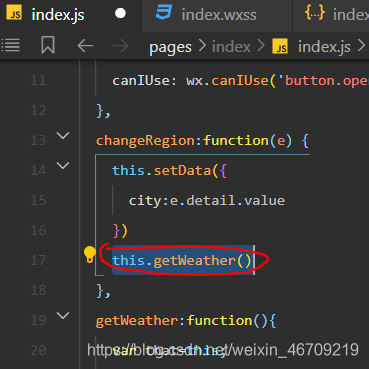Click the index.js breadcrumb item

pyautogui.click(x=324, y=47)
